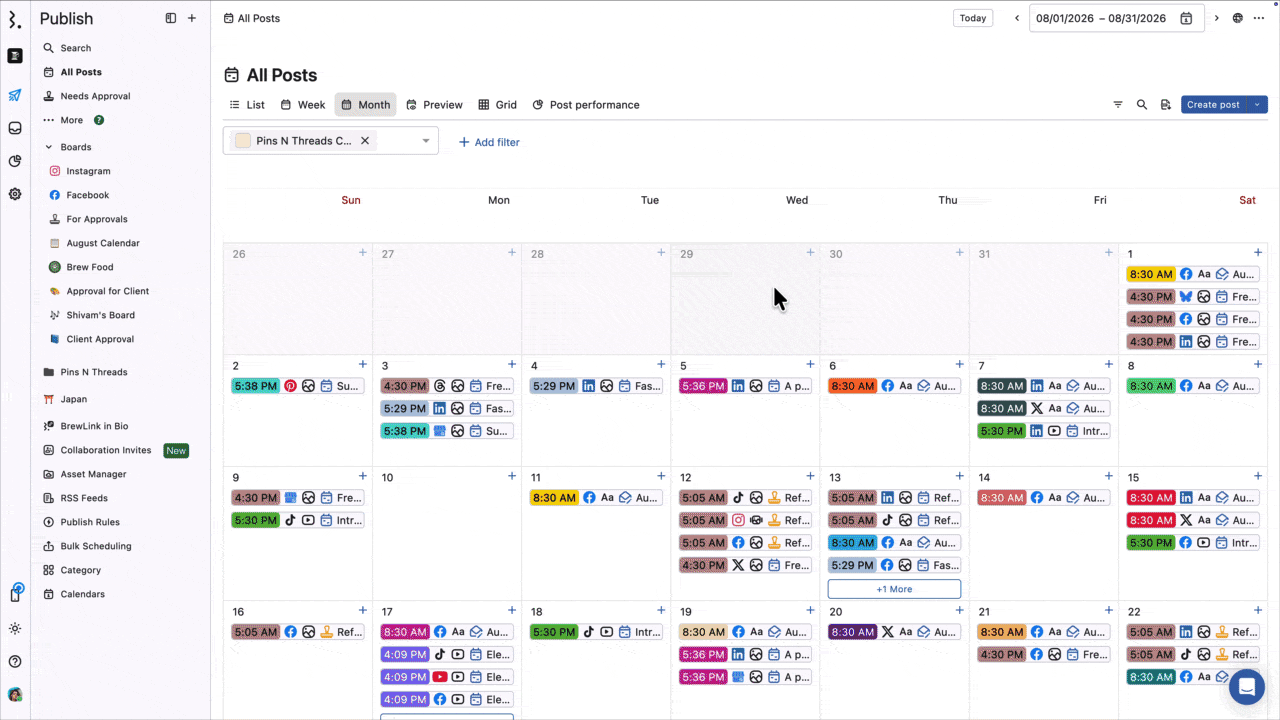Viewport: 1280px width, 720px height.
Task: Click the Add filter link
Action: 489,142
